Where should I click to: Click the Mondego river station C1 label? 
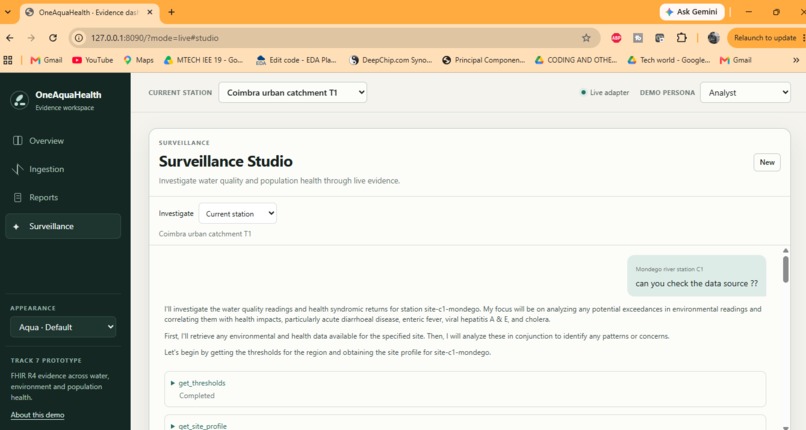pyautogui.click(x=669, y=269)
